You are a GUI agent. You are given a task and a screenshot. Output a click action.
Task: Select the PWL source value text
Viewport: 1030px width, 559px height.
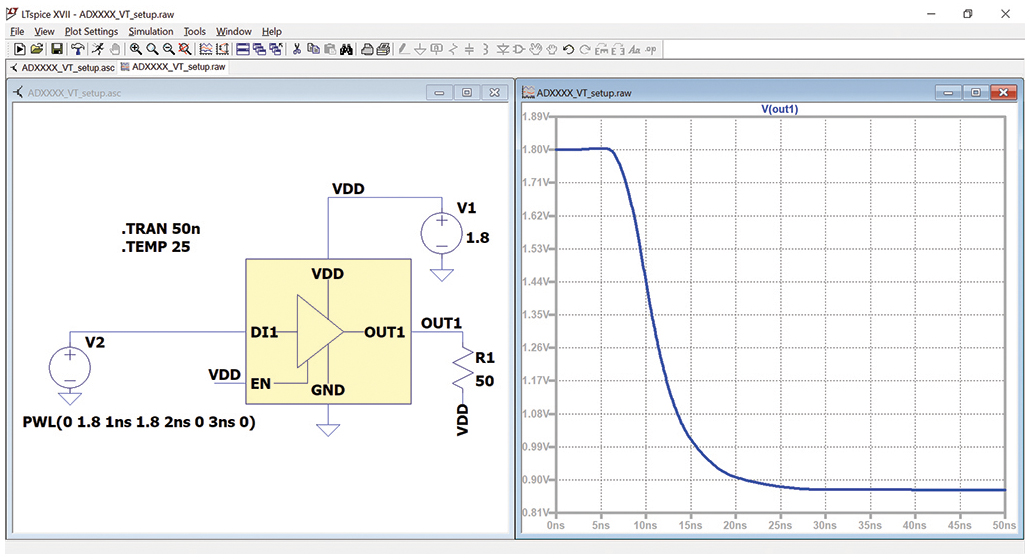tap(139, 422)
